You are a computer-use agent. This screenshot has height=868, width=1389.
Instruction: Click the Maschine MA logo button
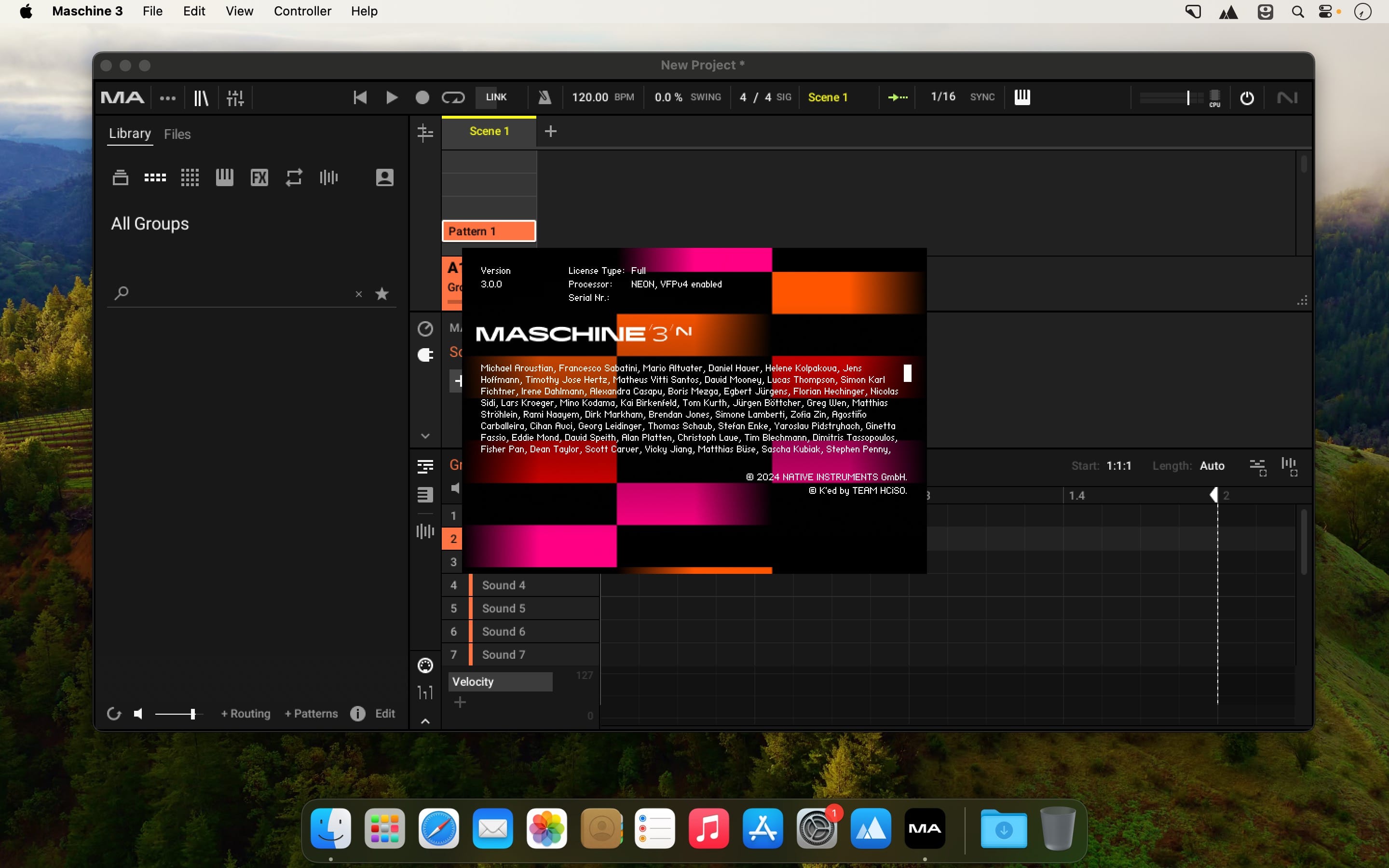(x=122, y=97)
